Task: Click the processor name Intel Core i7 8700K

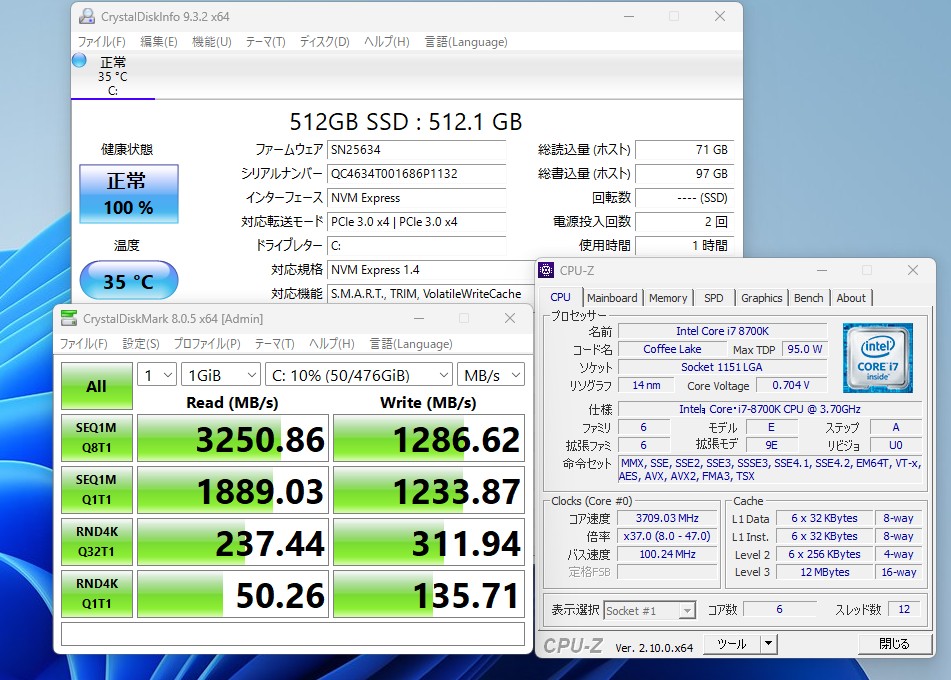Action: click(x=722, y=331)
